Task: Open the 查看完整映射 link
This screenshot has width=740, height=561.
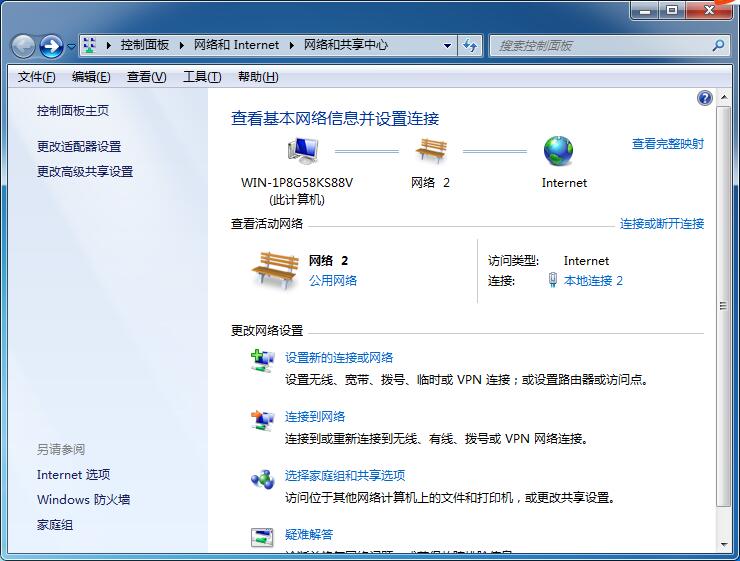Action: pos(667,144)
